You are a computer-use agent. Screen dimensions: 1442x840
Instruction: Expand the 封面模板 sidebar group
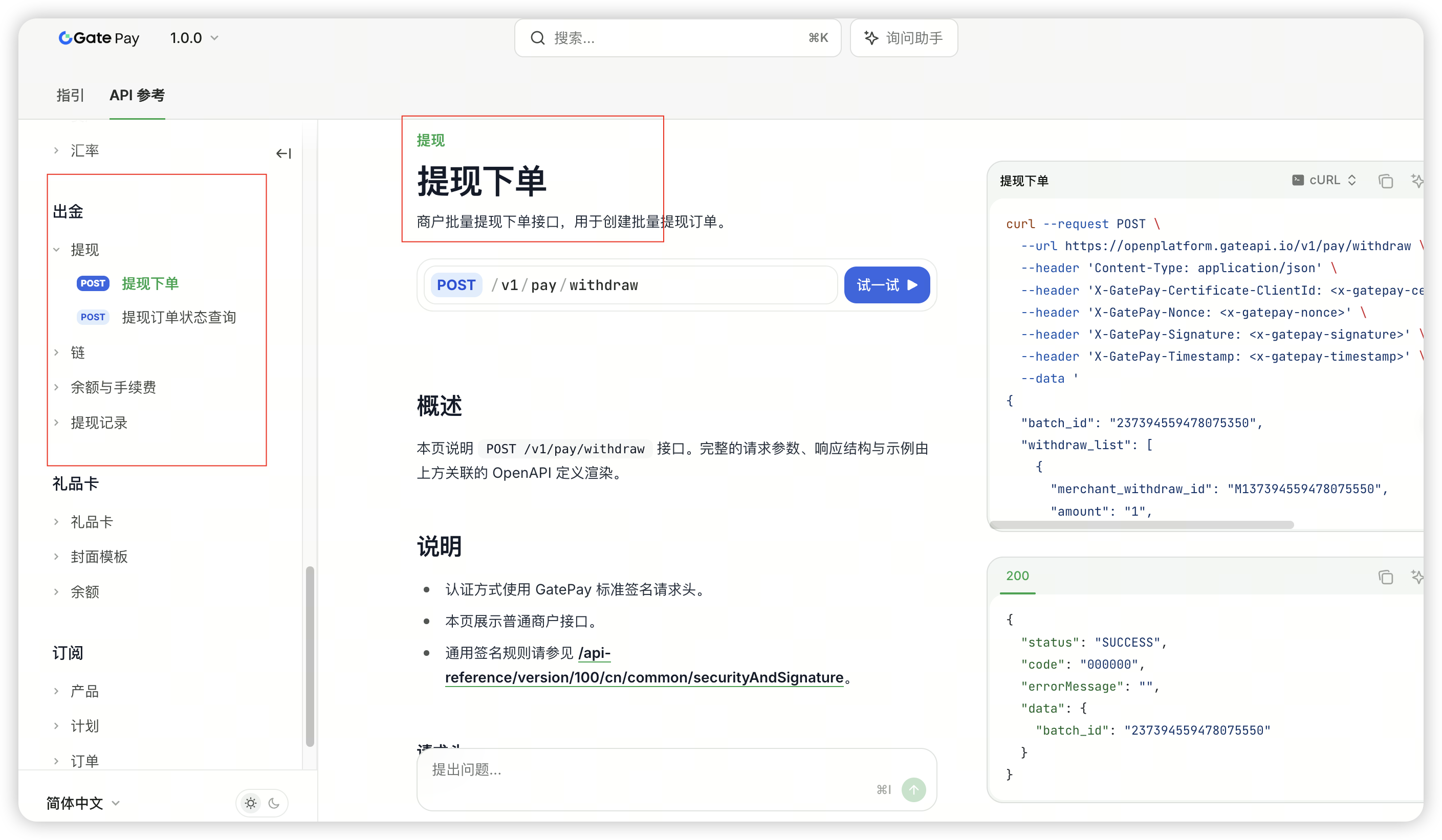click(x=56, y=557)
